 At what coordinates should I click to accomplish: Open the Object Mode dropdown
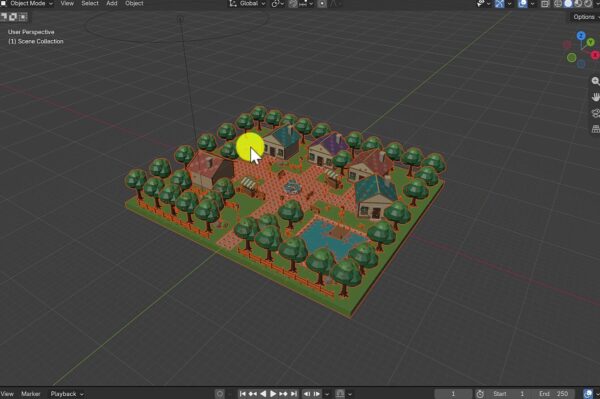pyautogui.click(x=28, y=3)
